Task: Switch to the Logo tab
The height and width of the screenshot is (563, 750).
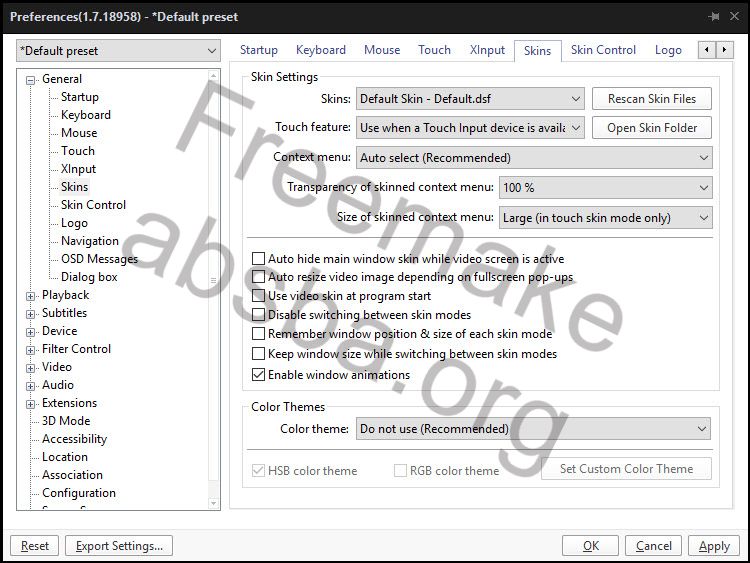Action: click(x=668, y=50)
